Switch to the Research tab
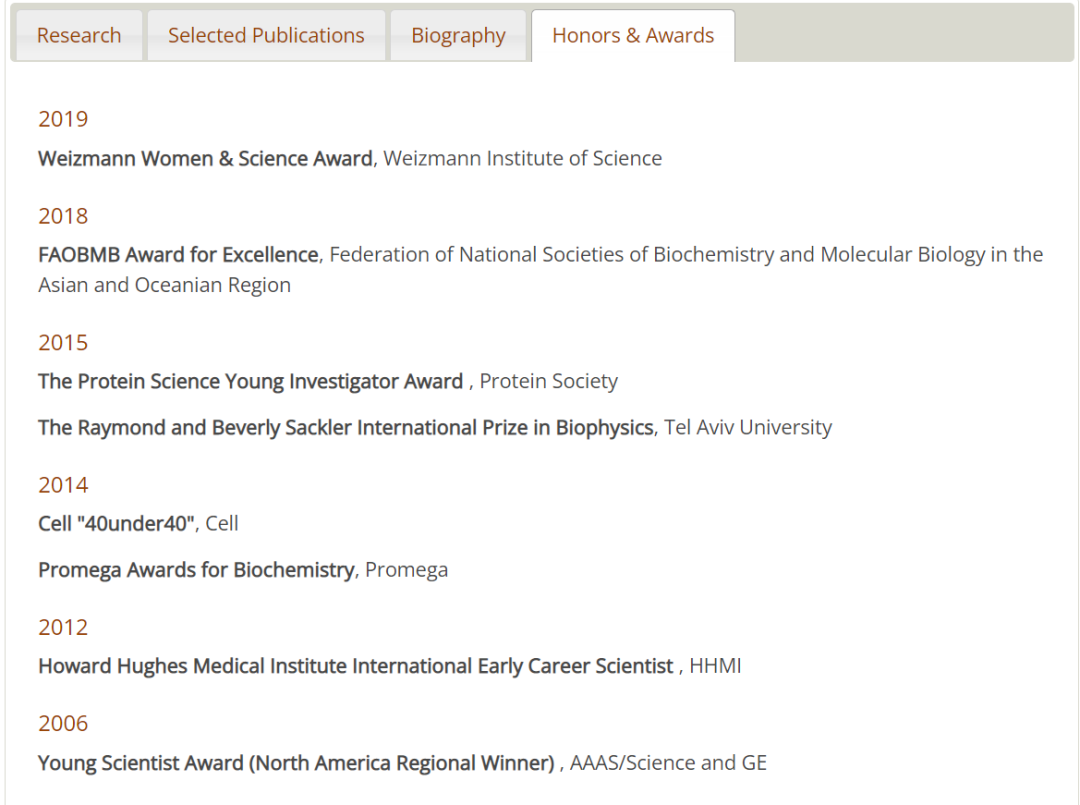 (x=79, y=35)
